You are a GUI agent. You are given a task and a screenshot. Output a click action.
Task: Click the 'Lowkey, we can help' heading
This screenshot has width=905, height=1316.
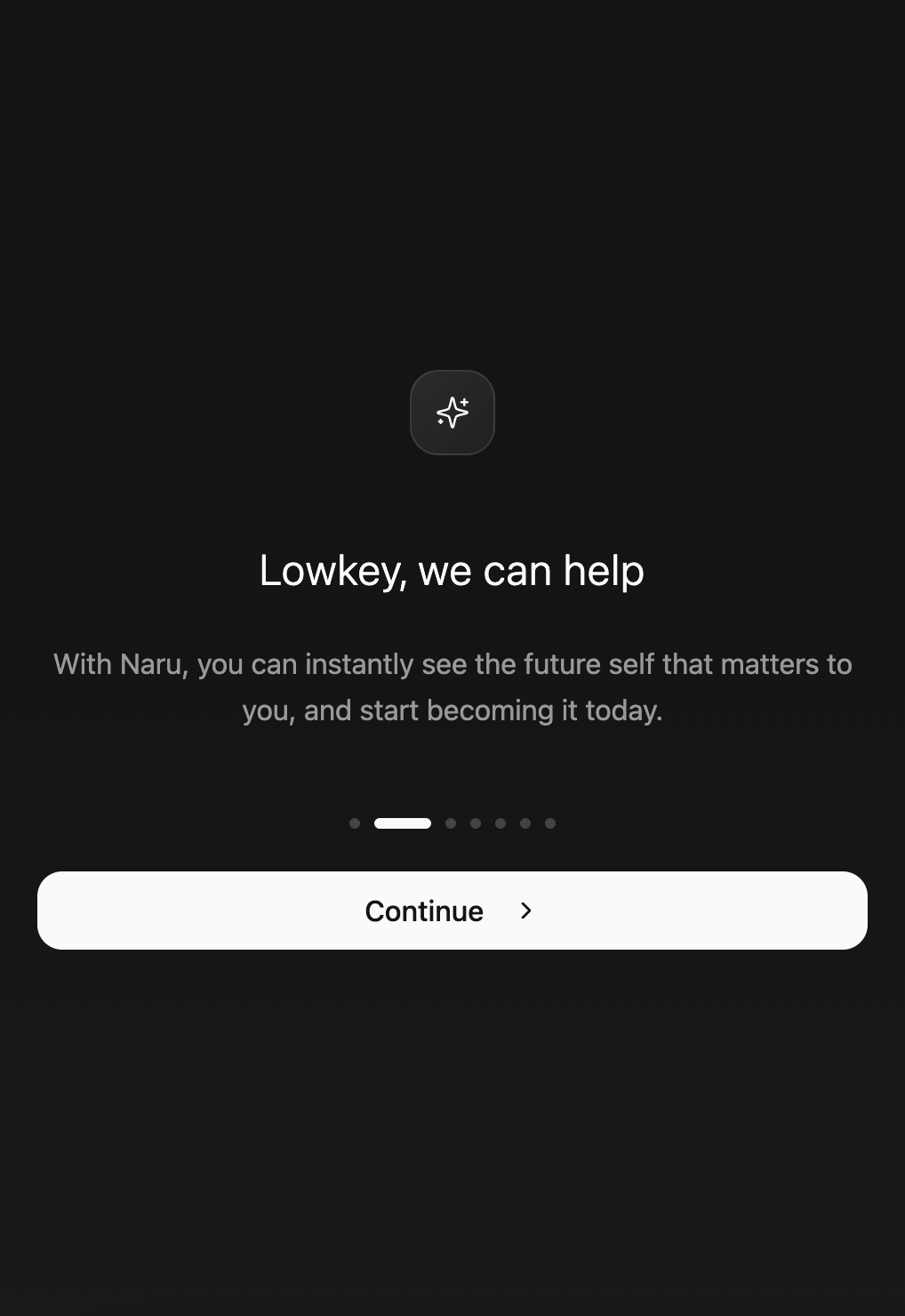tap(452, 572)
